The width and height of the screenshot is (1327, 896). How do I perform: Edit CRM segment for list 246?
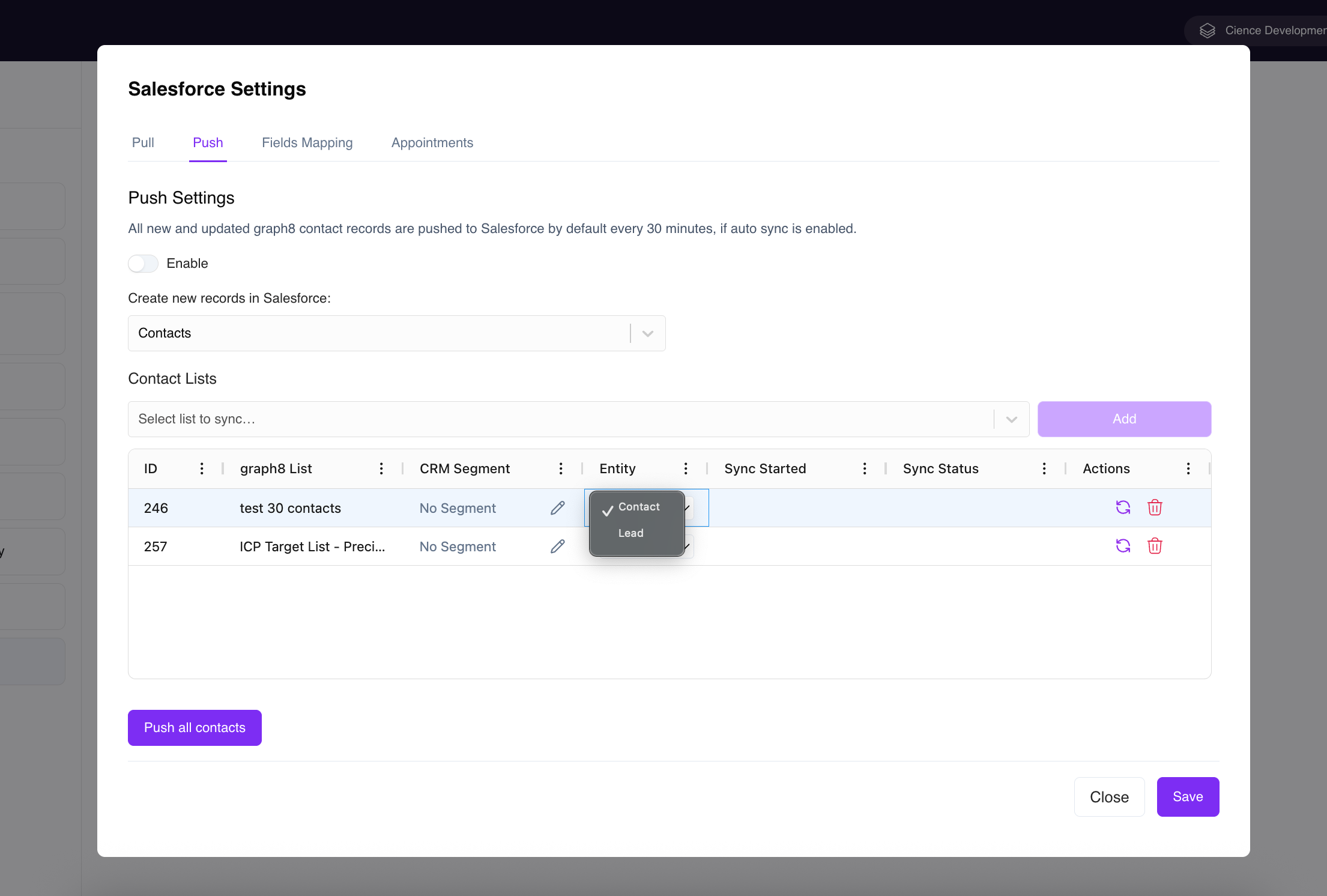coord(558,508)
